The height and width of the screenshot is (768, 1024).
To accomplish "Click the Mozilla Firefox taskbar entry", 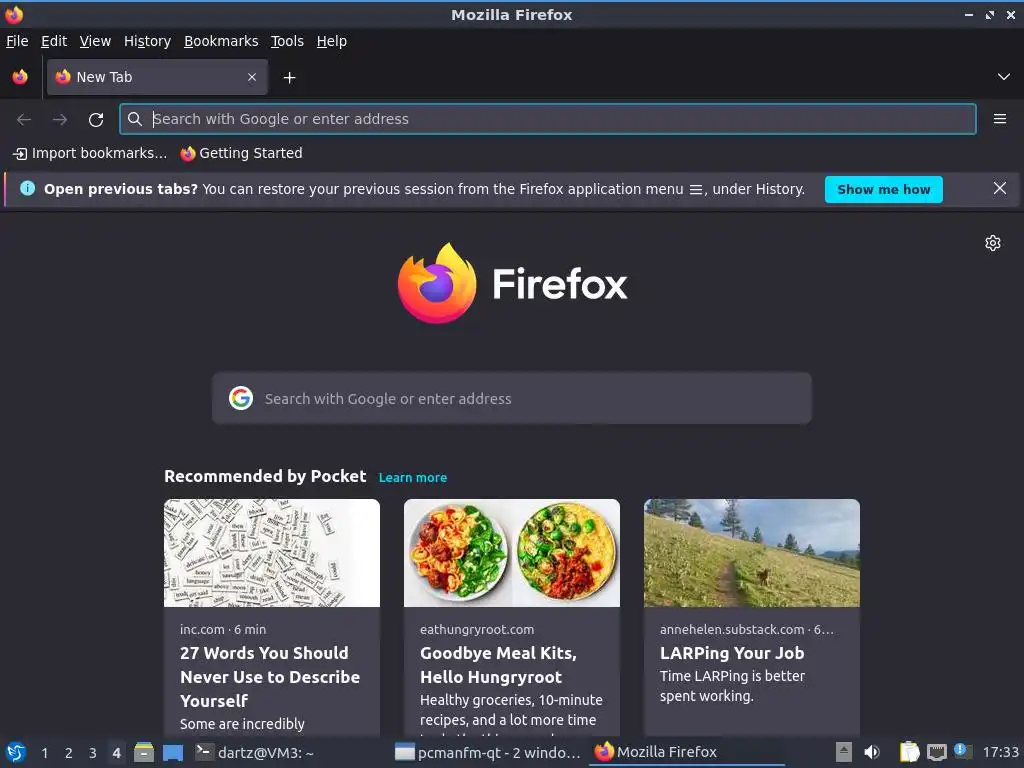I will coord(687,752).
